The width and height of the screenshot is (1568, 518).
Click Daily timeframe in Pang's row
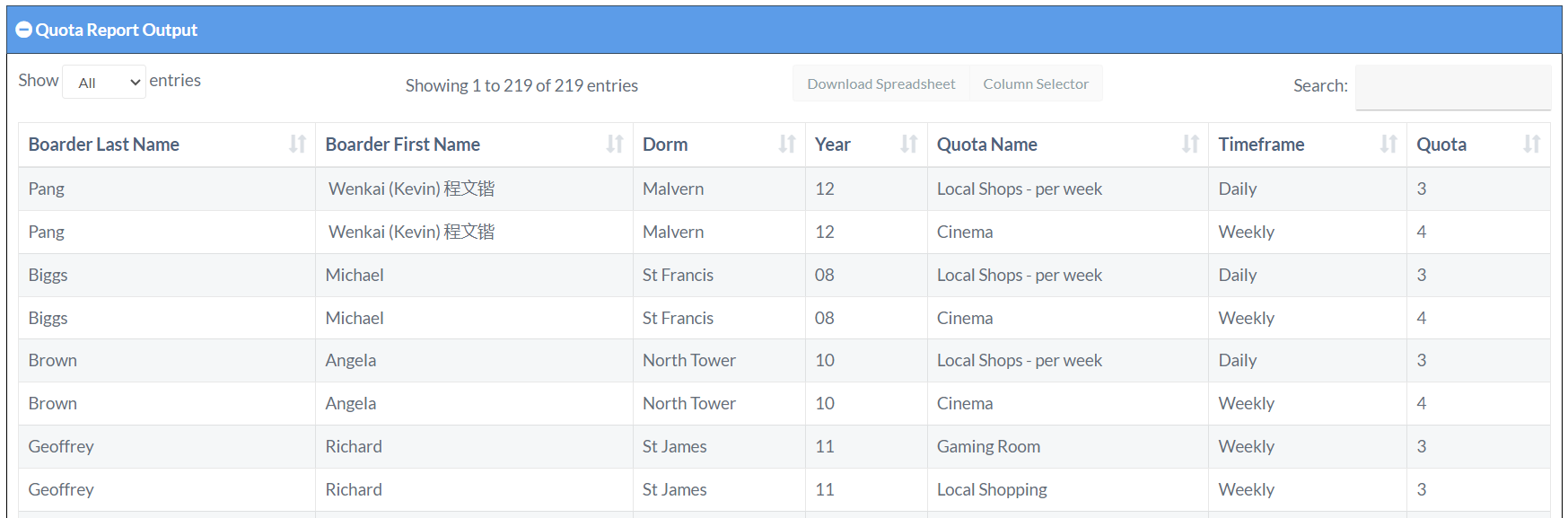(x=1238, y=189)
